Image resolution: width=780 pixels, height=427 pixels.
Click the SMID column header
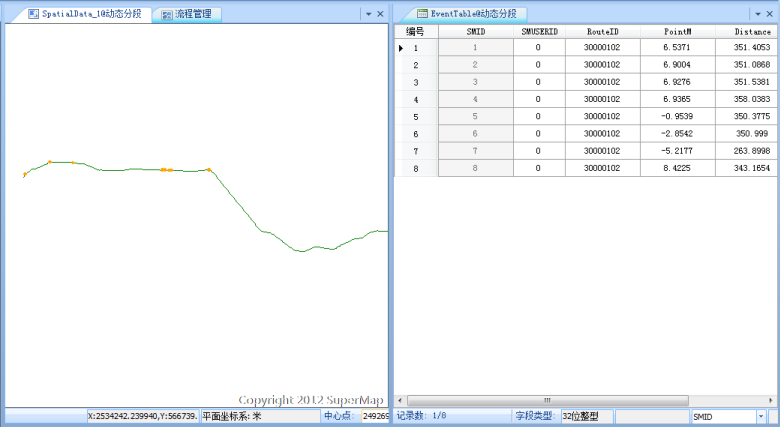point(475,31)
